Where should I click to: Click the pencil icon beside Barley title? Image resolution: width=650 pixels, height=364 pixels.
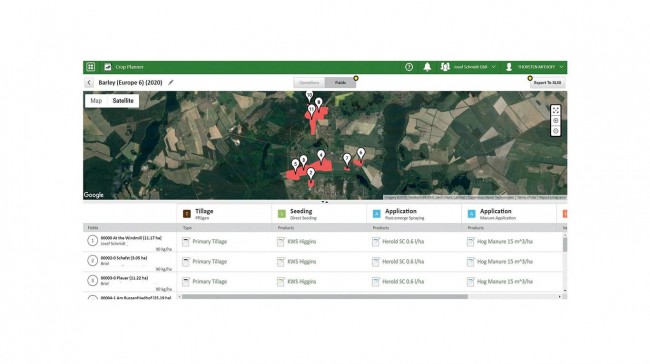click(170, 83)
